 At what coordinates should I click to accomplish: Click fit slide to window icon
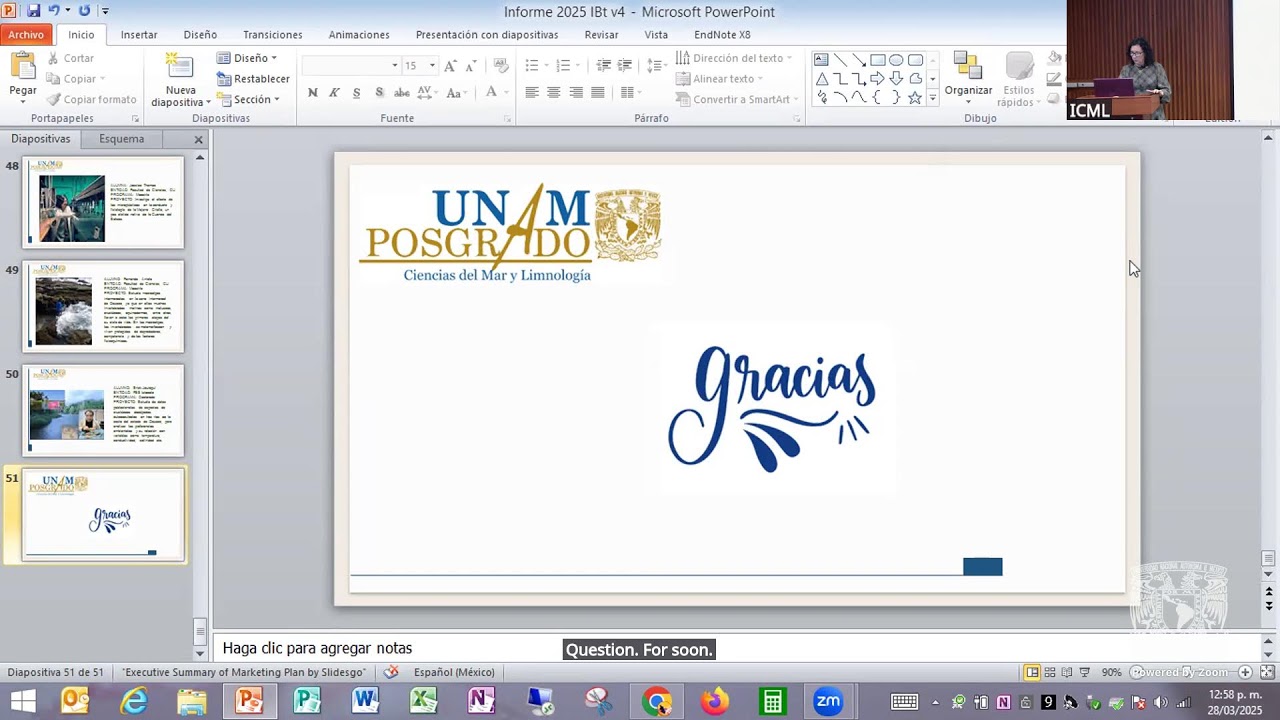coord(1267,672)
